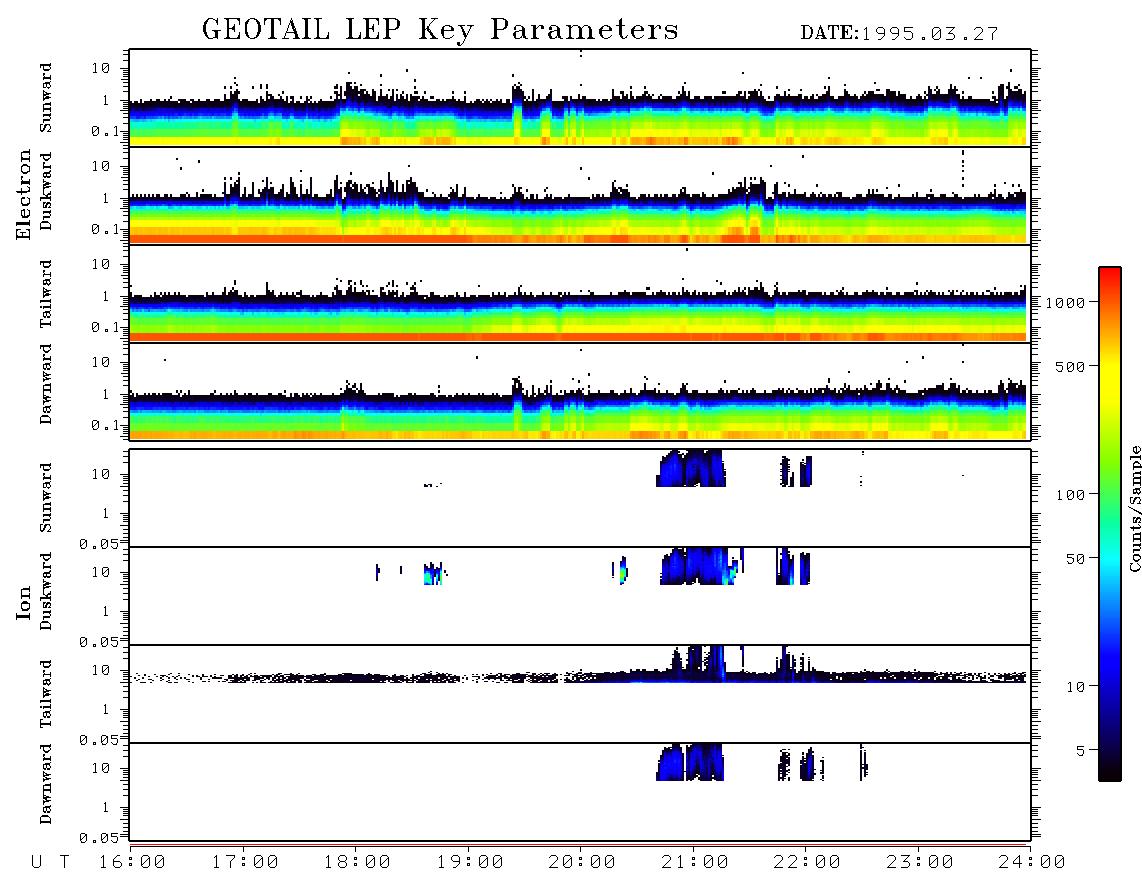1142x880 pixels.
Task: Select the Ion "Tailward" panel label
Action: (x=46, y=694)
